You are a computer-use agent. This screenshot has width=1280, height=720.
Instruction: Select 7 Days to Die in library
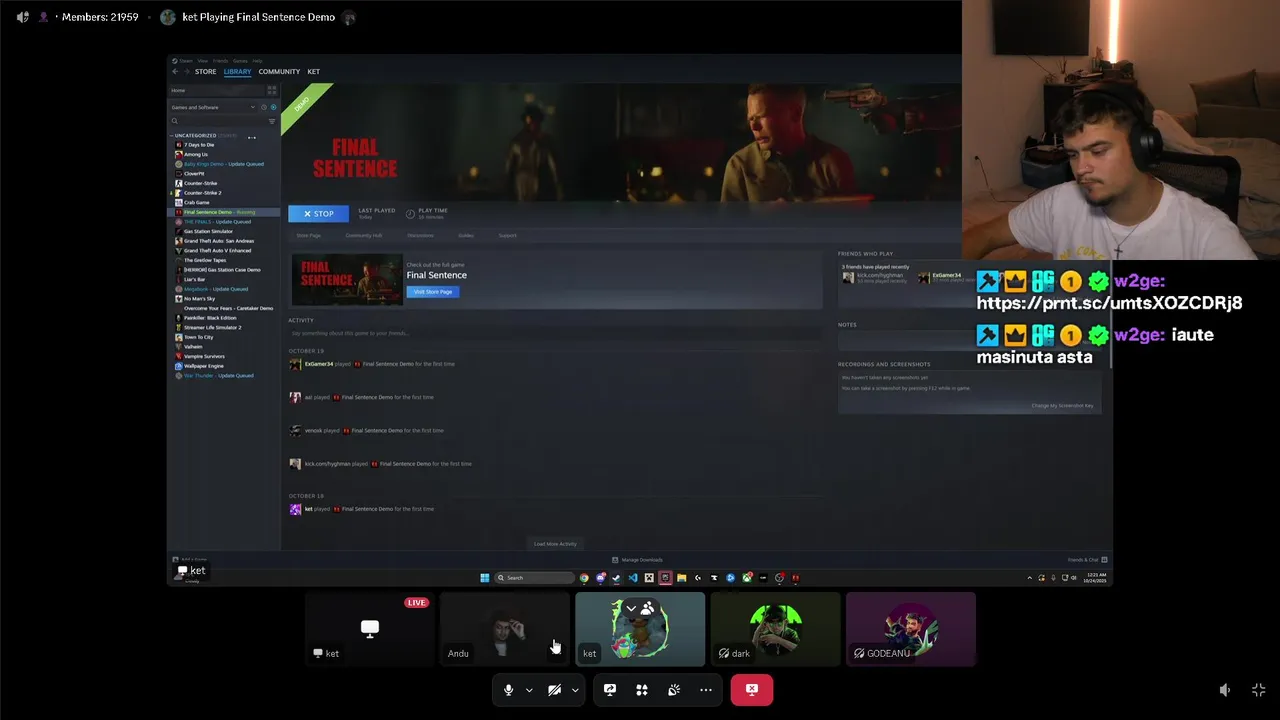coord(199,145)
